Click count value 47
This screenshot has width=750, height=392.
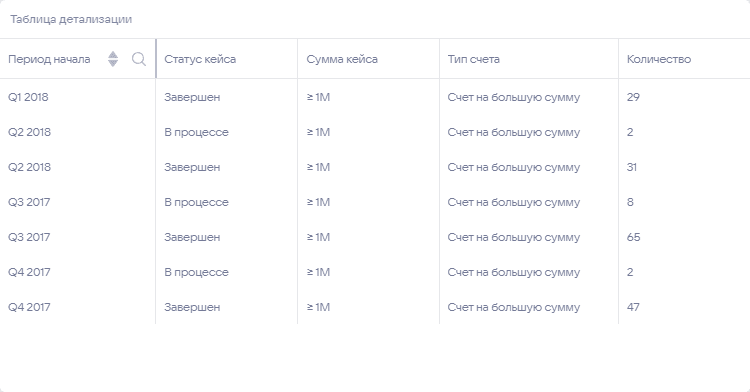pyautogui.click(x=633, y=307)
